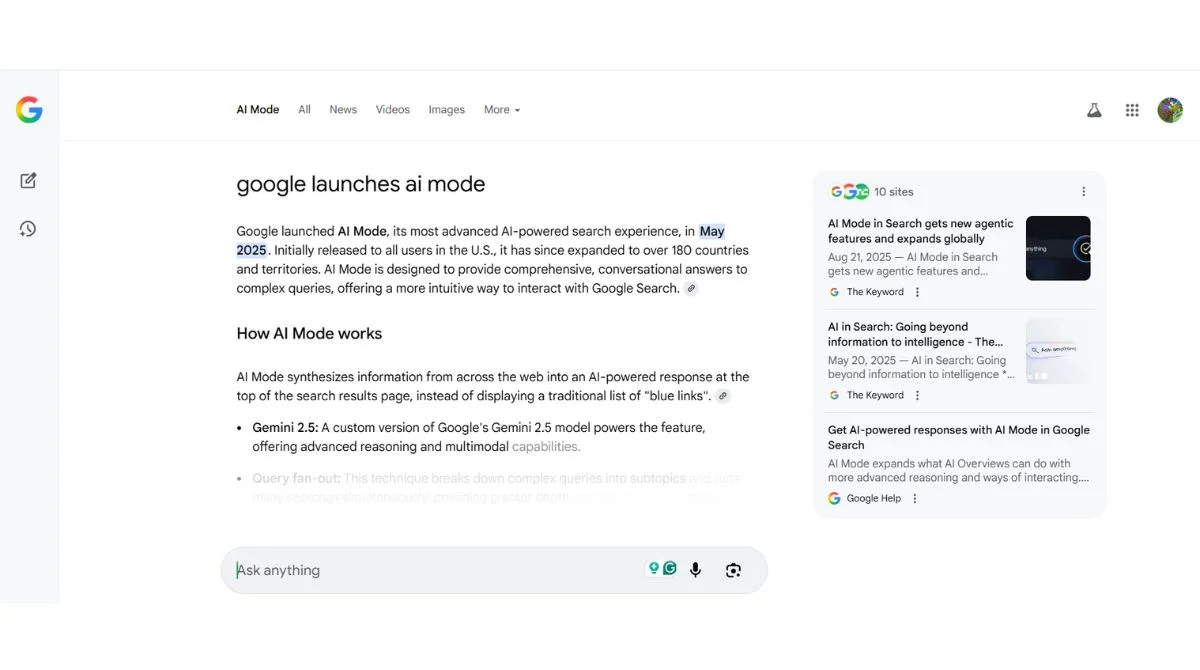Viewport: 1200px width, 670px height.
Task: Click the "google launches ai mode" title
Action: (x=361, y=184)
